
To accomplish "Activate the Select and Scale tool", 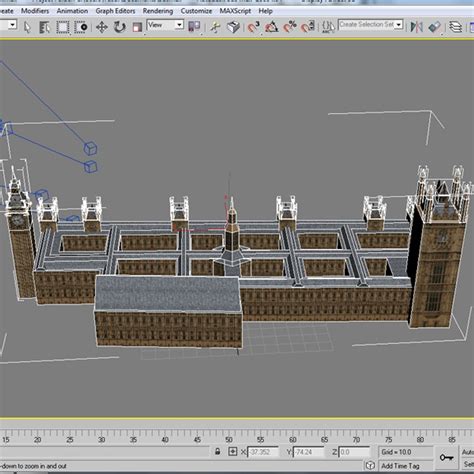I will click(137, 27).
